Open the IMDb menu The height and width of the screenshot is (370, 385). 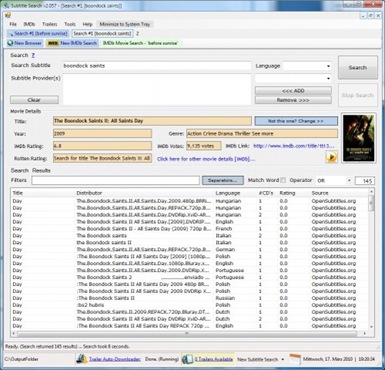[x=29, y=24]
